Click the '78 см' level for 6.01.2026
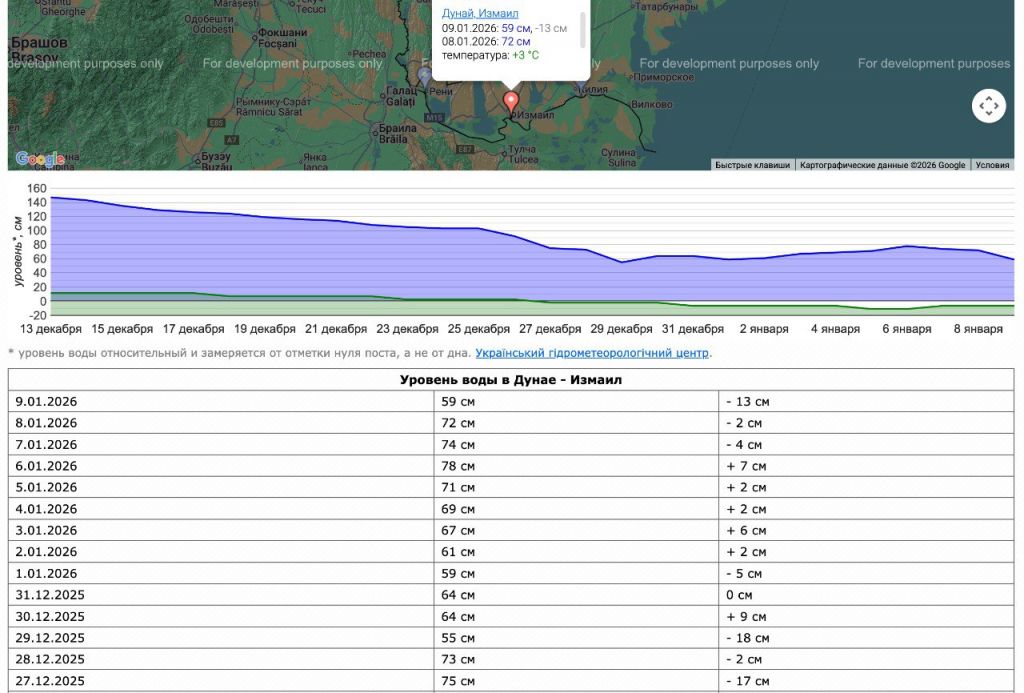The width and height of the screenshot is (1024, 693). point(458,466)
